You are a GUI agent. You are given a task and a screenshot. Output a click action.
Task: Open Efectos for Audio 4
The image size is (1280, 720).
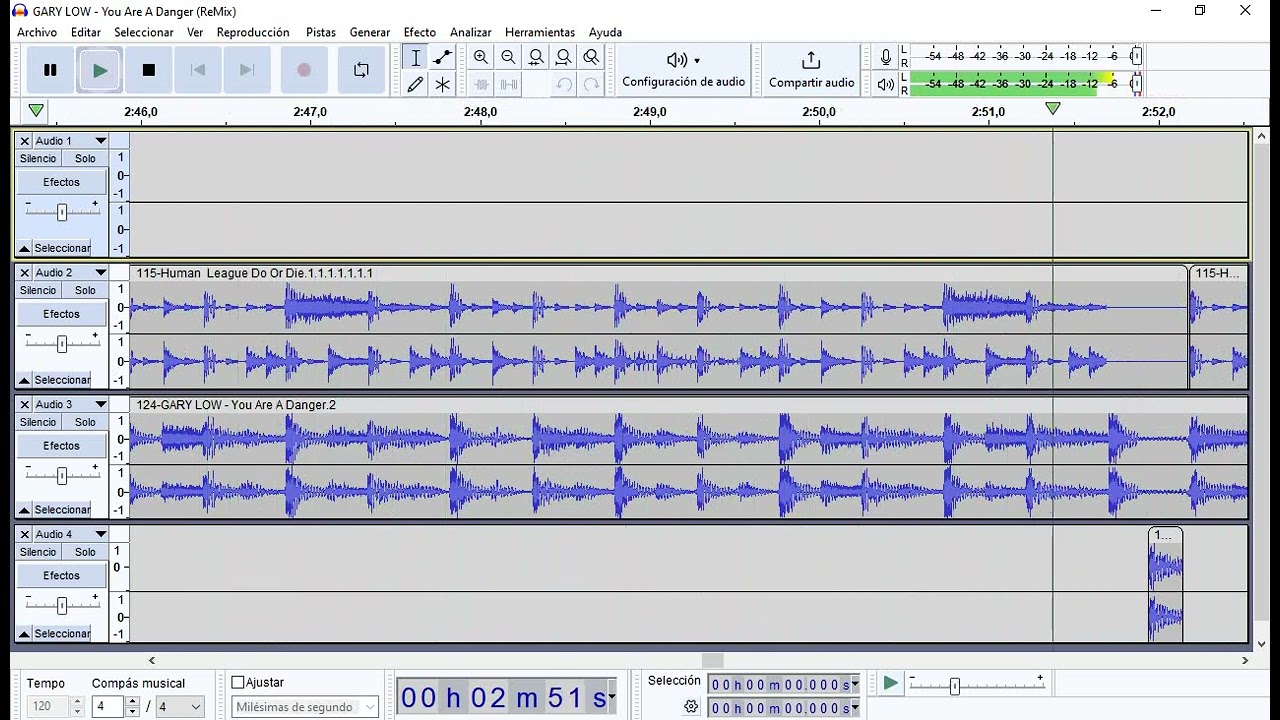[61, 576]
